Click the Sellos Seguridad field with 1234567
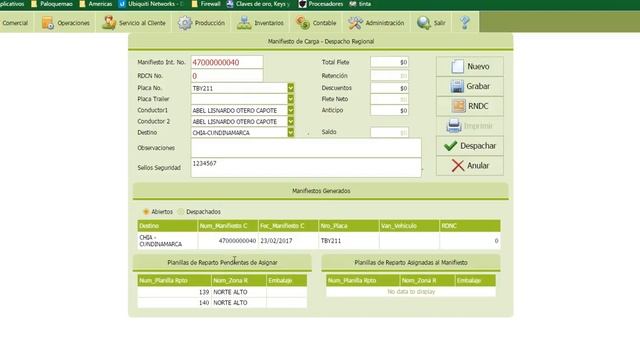 click(x=306, y=167)
